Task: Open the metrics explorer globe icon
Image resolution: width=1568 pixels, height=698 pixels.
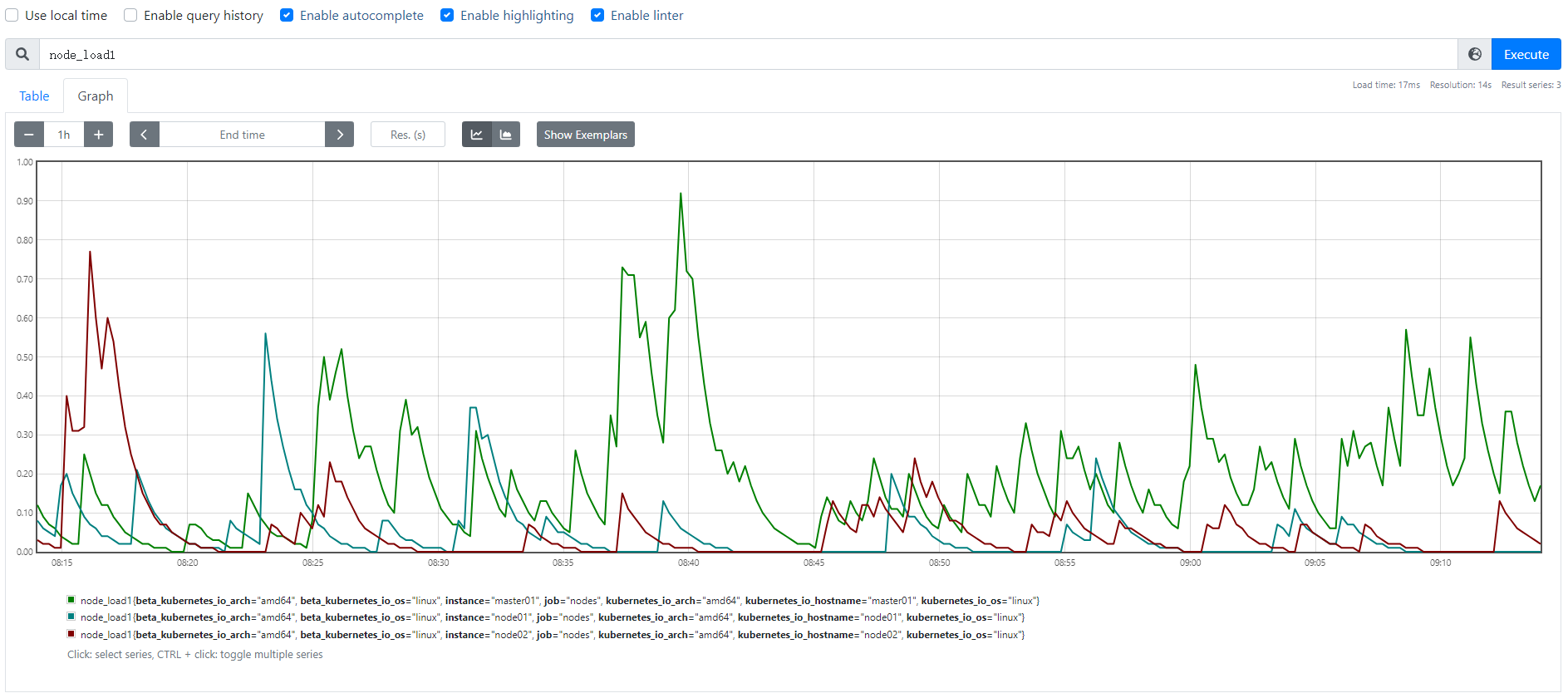Action: pyautogui.click(x=1475, y=54)
